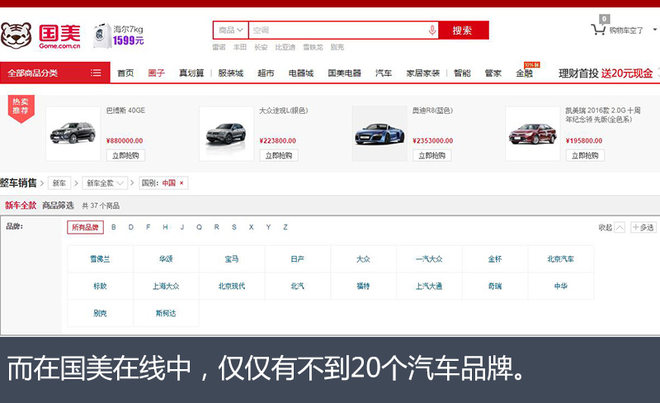Open the 大众途观L silver car thumbnail
660x403 pixels.
pos(226,133)
